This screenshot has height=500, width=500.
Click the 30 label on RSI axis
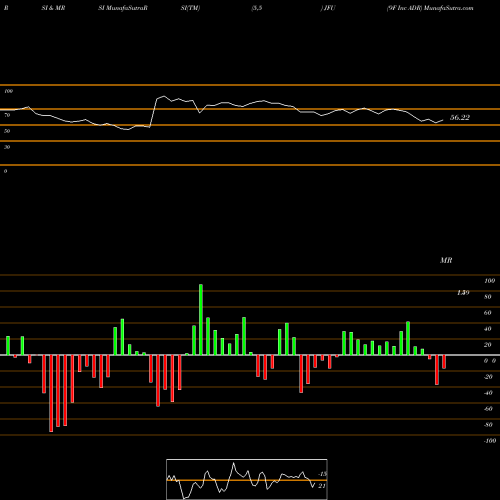pyautogui.click(x=7, y=147)
